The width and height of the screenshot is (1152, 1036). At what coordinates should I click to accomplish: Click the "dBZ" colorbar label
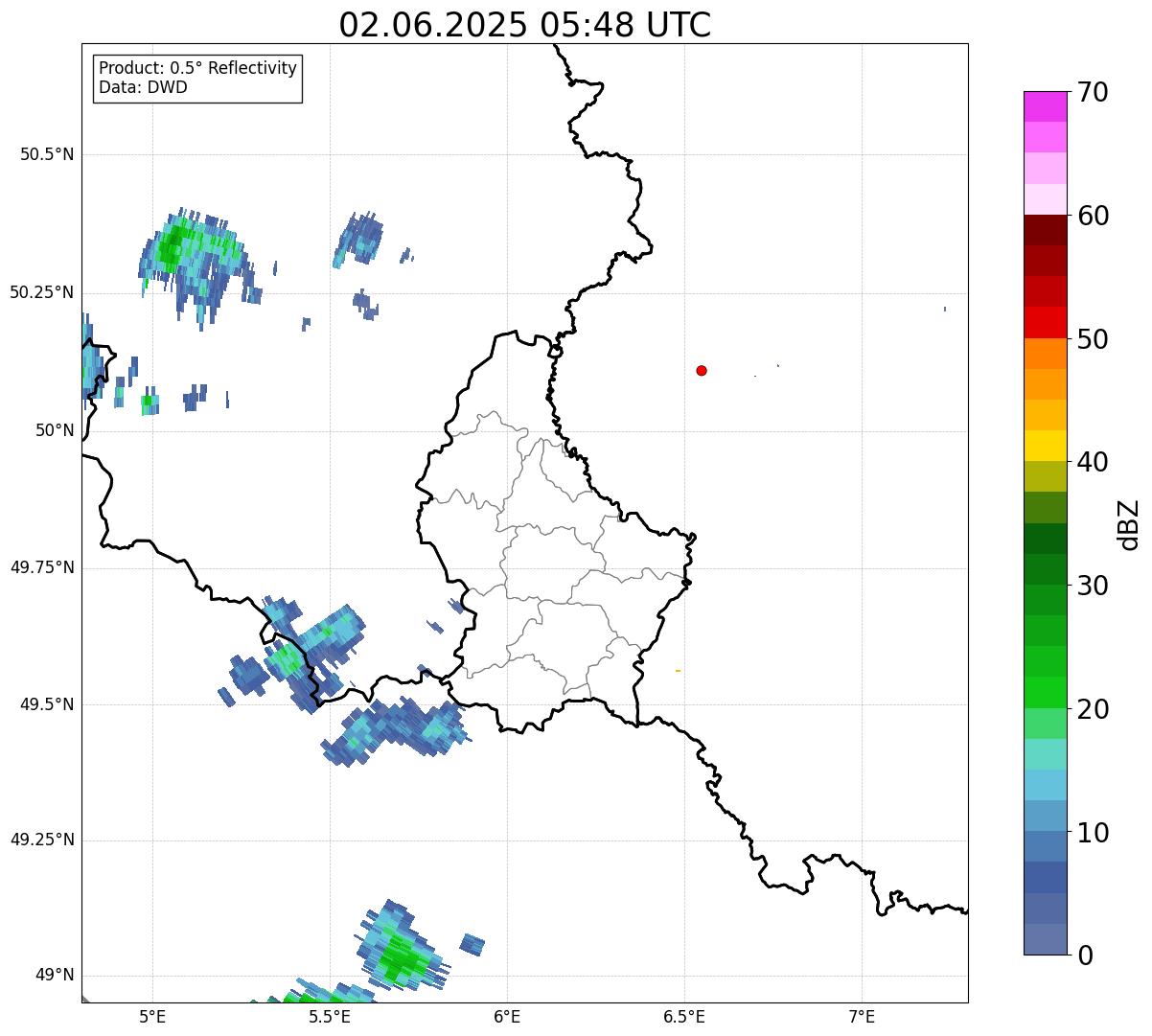(1128, 523)
